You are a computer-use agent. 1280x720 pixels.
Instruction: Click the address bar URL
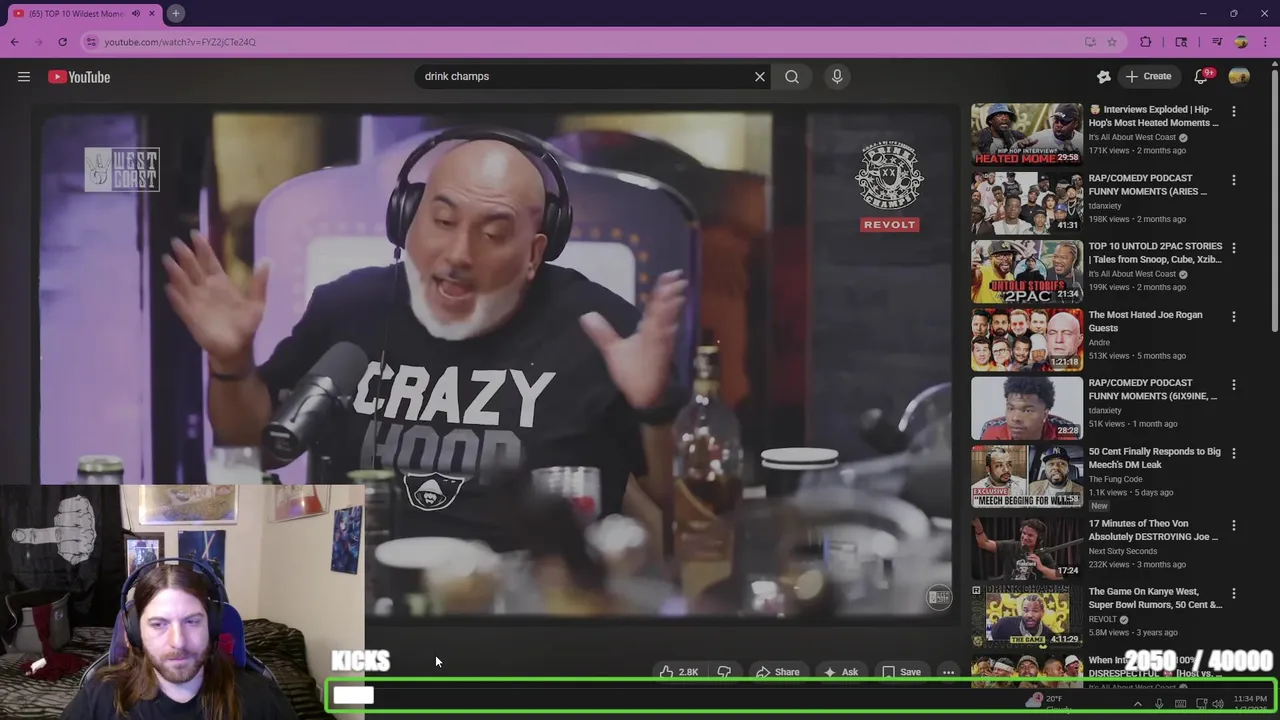pyautogui.click(x=180, y=42)
